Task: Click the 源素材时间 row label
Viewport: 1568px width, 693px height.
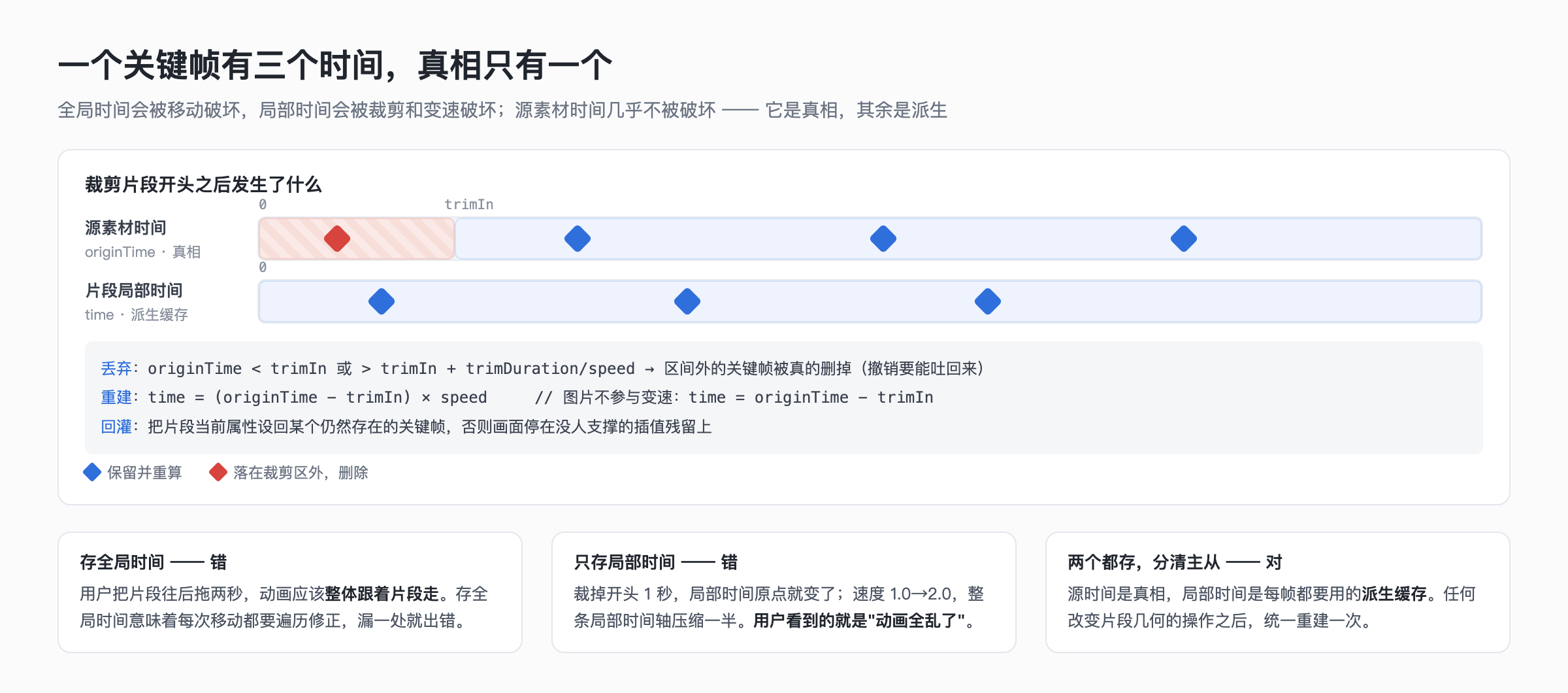Action: [x=125, y=228]
